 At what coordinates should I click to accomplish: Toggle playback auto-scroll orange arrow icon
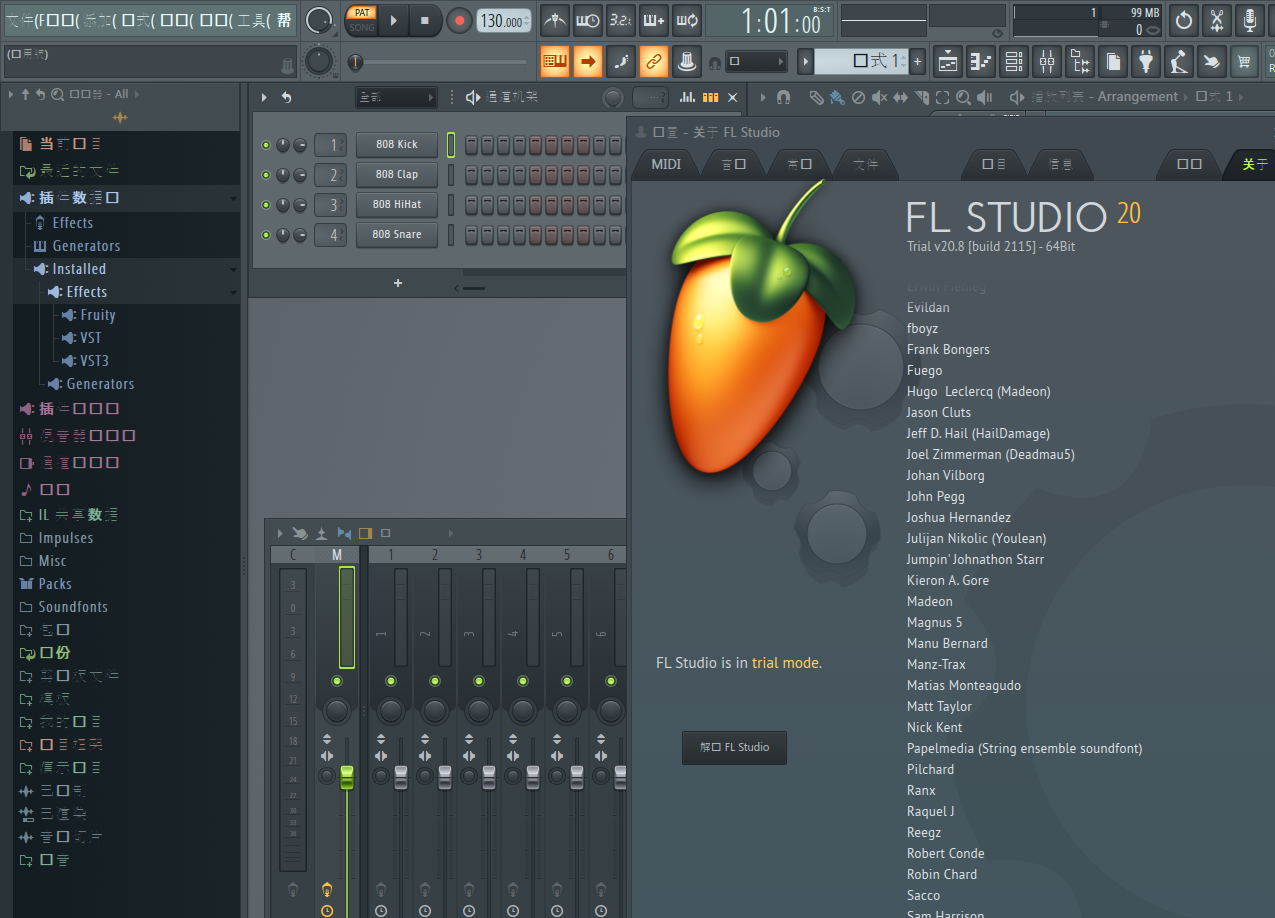[x=588, y=61]
